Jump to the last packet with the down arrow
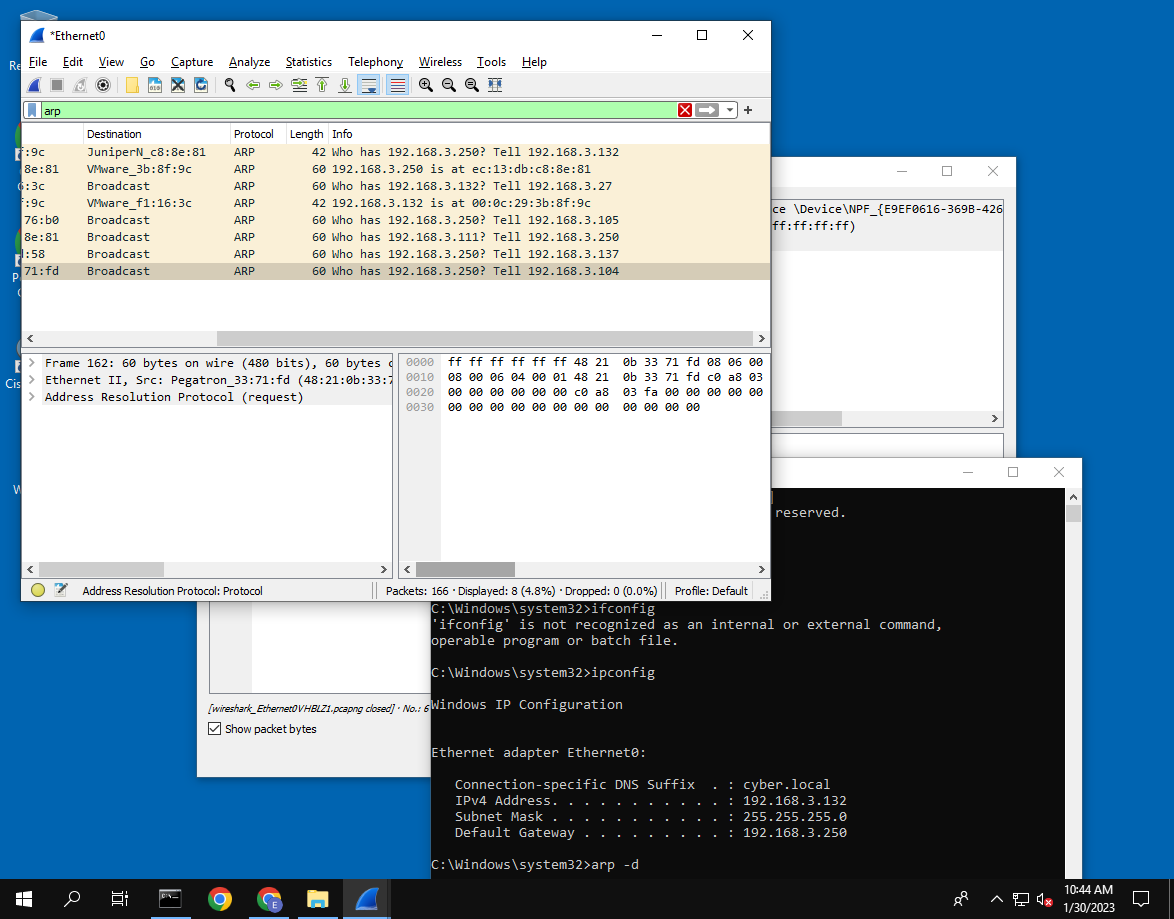This screenshot has height=919, width=1174. pos(344,85)
